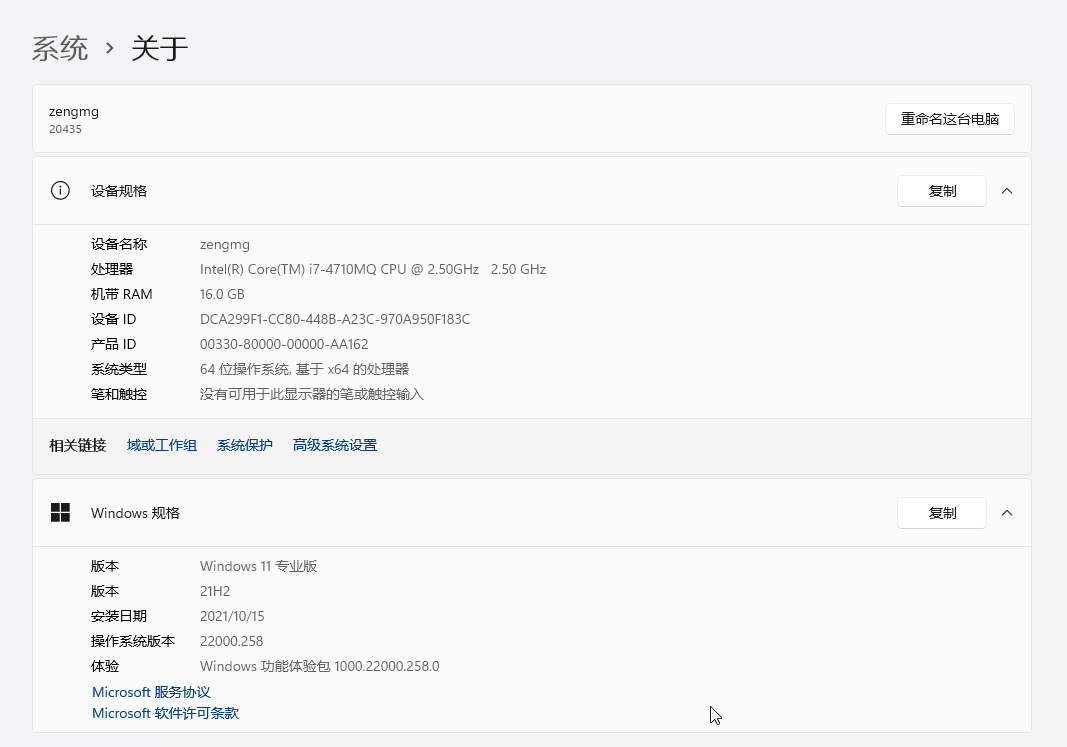Click processor value Intel(R) Core(TM) i7-4710MQ
The image size is (1067, 747).
pos(373,269)
